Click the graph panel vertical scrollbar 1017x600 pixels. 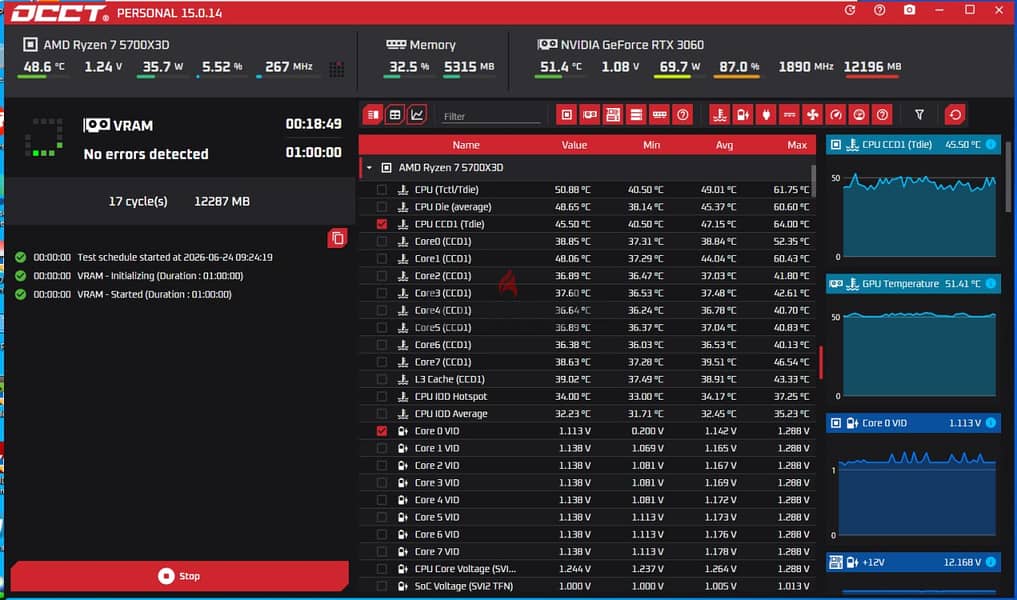click(1008, 176)
